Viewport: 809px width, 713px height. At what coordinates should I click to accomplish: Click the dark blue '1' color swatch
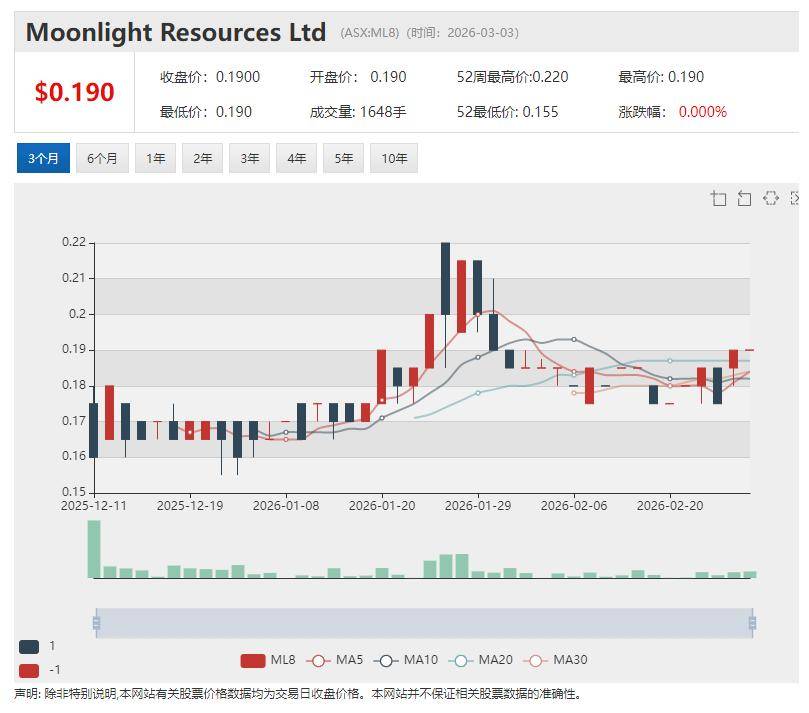(29, 646)
